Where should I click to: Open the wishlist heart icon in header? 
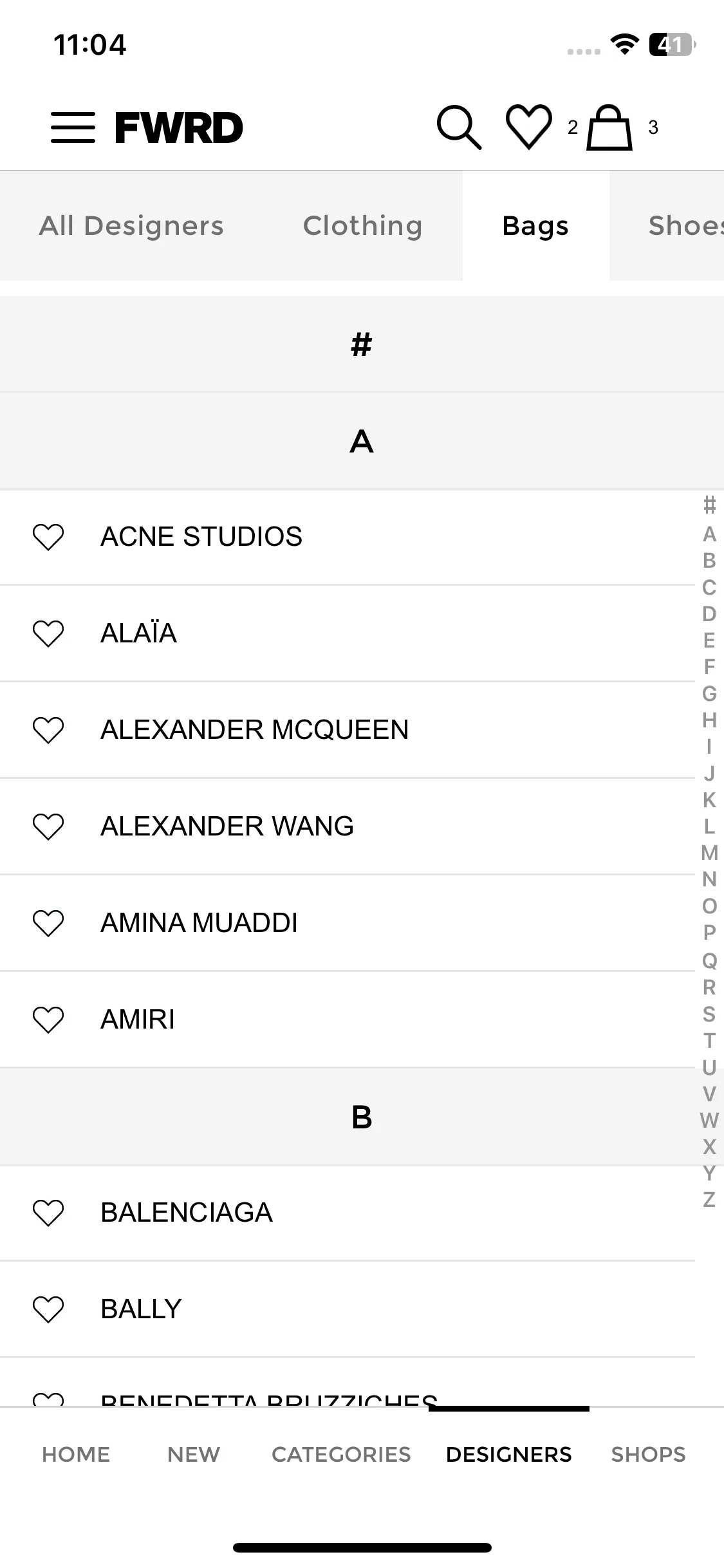pyautogui.click(x=529, y=127)
